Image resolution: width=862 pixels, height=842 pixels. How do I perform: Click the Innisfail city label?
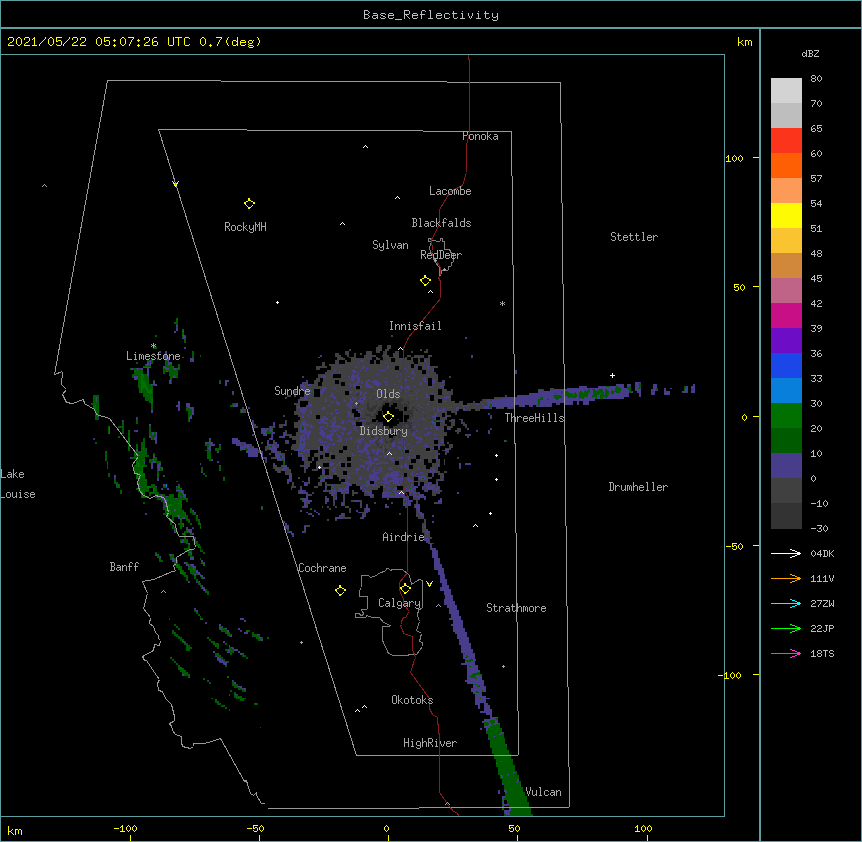pyautogui.click(x=415, y=326)
